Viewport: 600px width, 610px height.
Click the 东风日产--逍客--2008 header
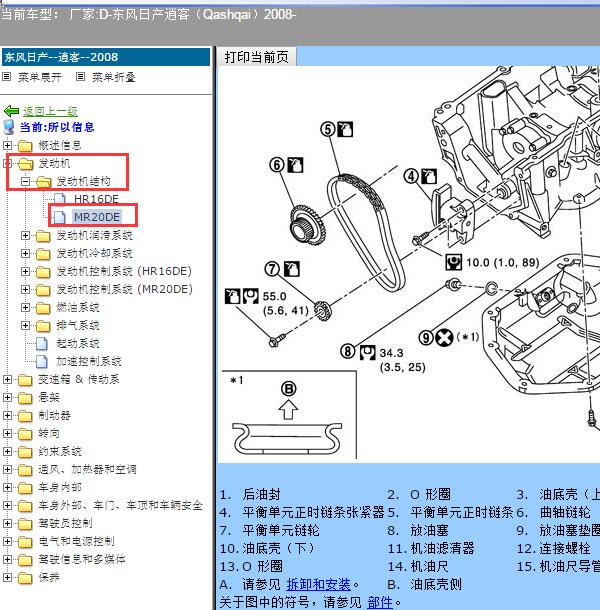tap(106, 57)
